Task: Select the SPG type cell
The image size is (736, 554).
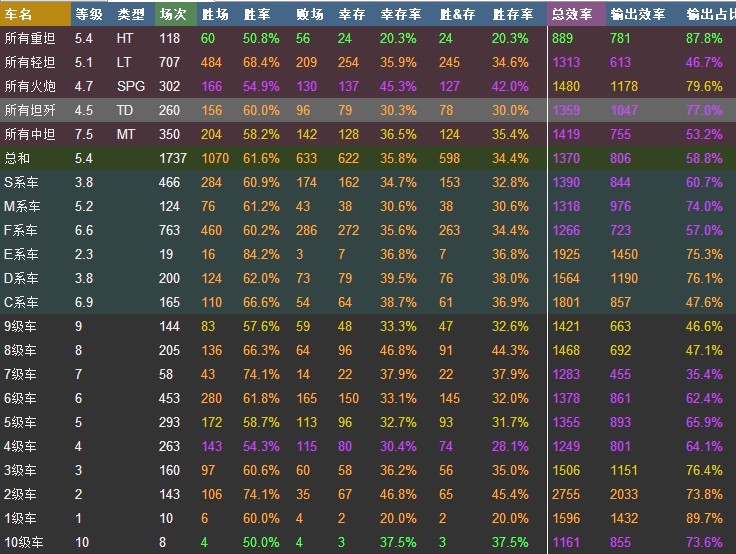Action: click(x=130, y=86)
